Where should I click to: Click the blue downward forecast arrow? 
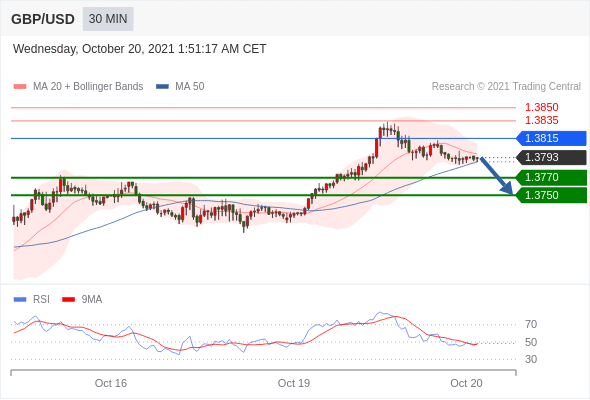(497, 176)
